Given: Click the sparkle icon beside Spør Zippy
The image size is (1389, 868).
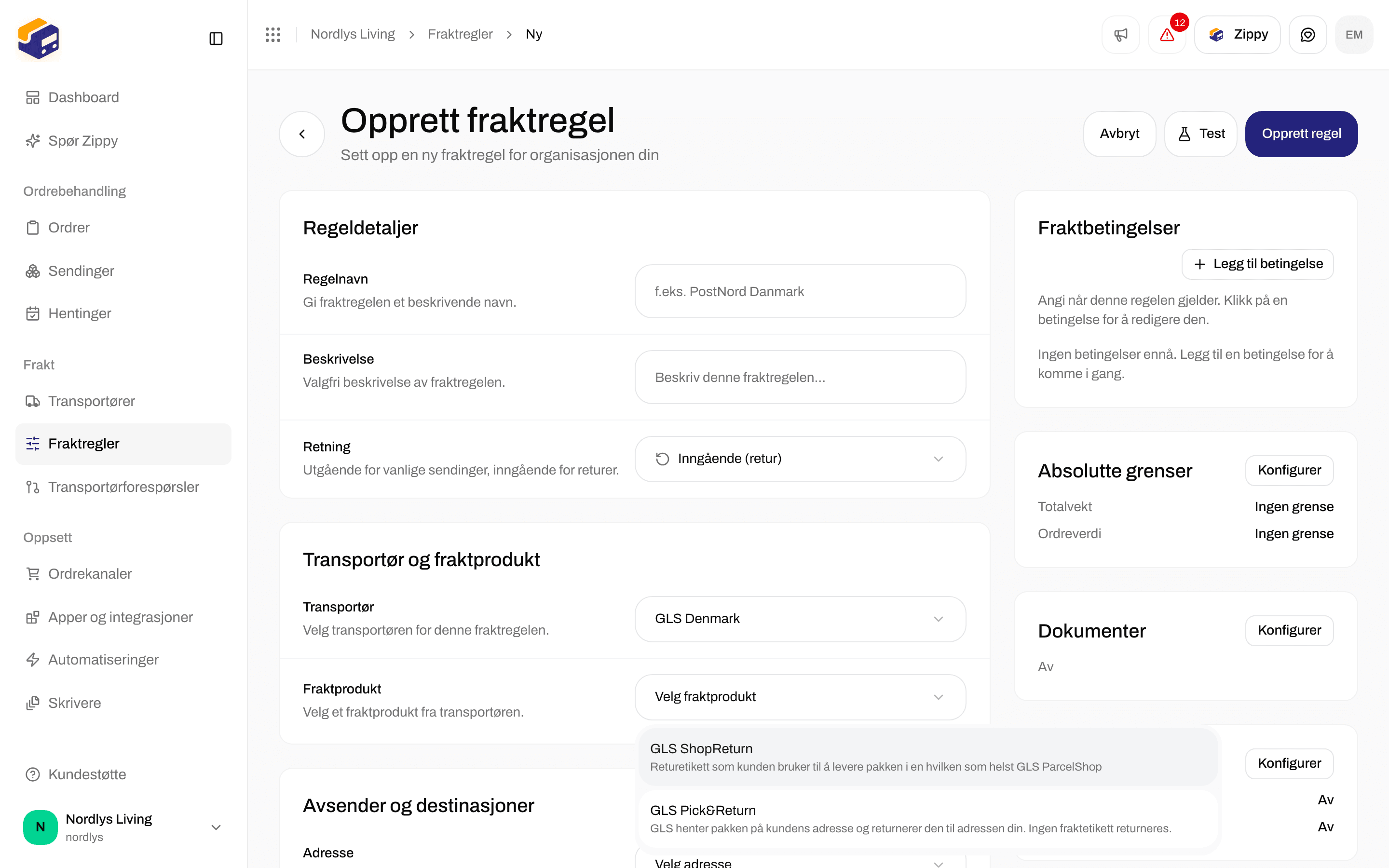Looking at the screenshot, I should [33, 141].
